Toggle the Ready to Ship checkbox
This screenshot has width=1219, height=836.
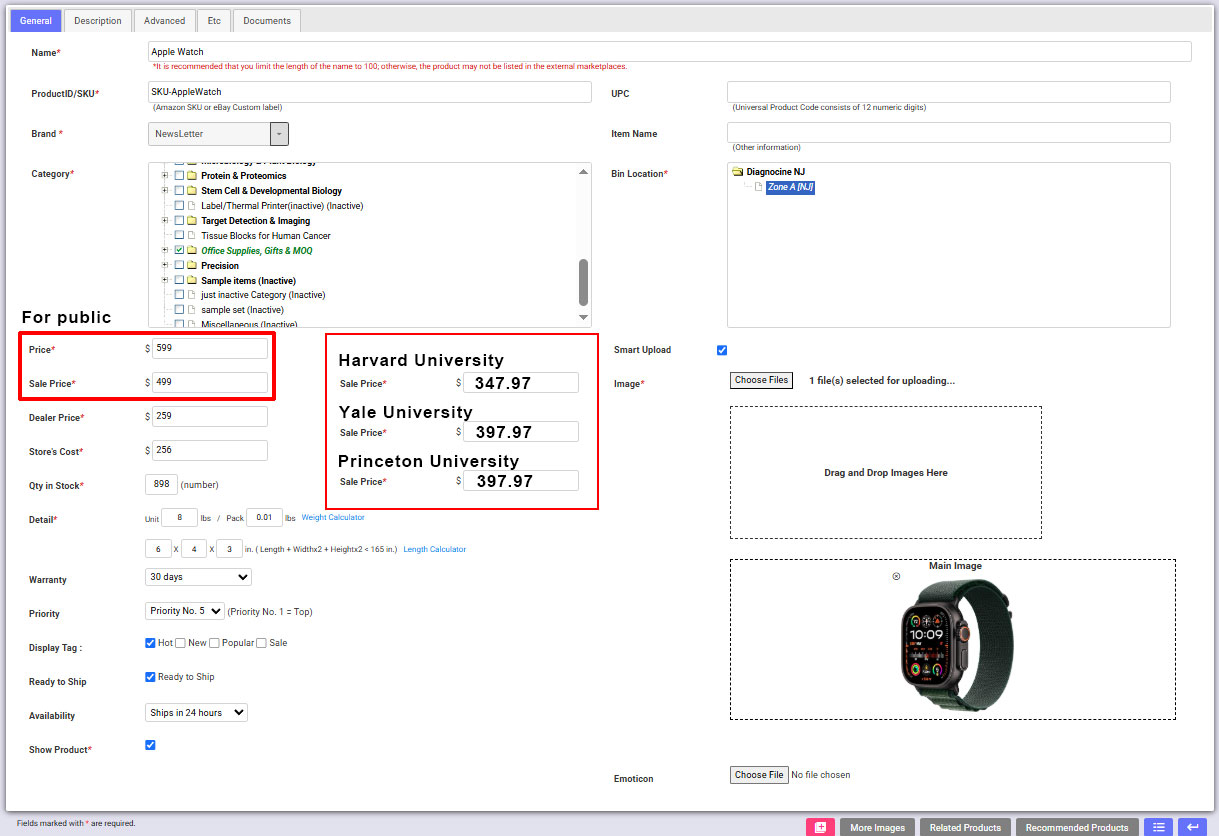(151, 677)
